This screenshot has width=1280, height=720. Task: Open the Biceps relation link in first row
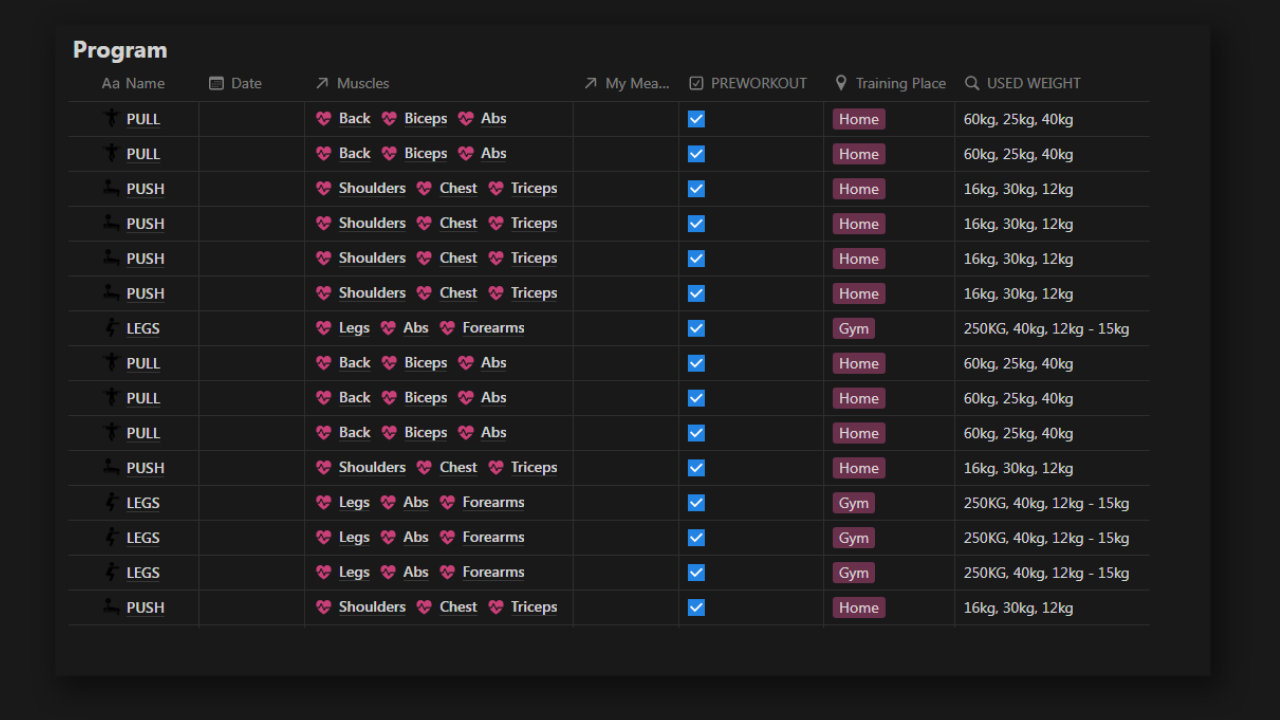[426, 118]
